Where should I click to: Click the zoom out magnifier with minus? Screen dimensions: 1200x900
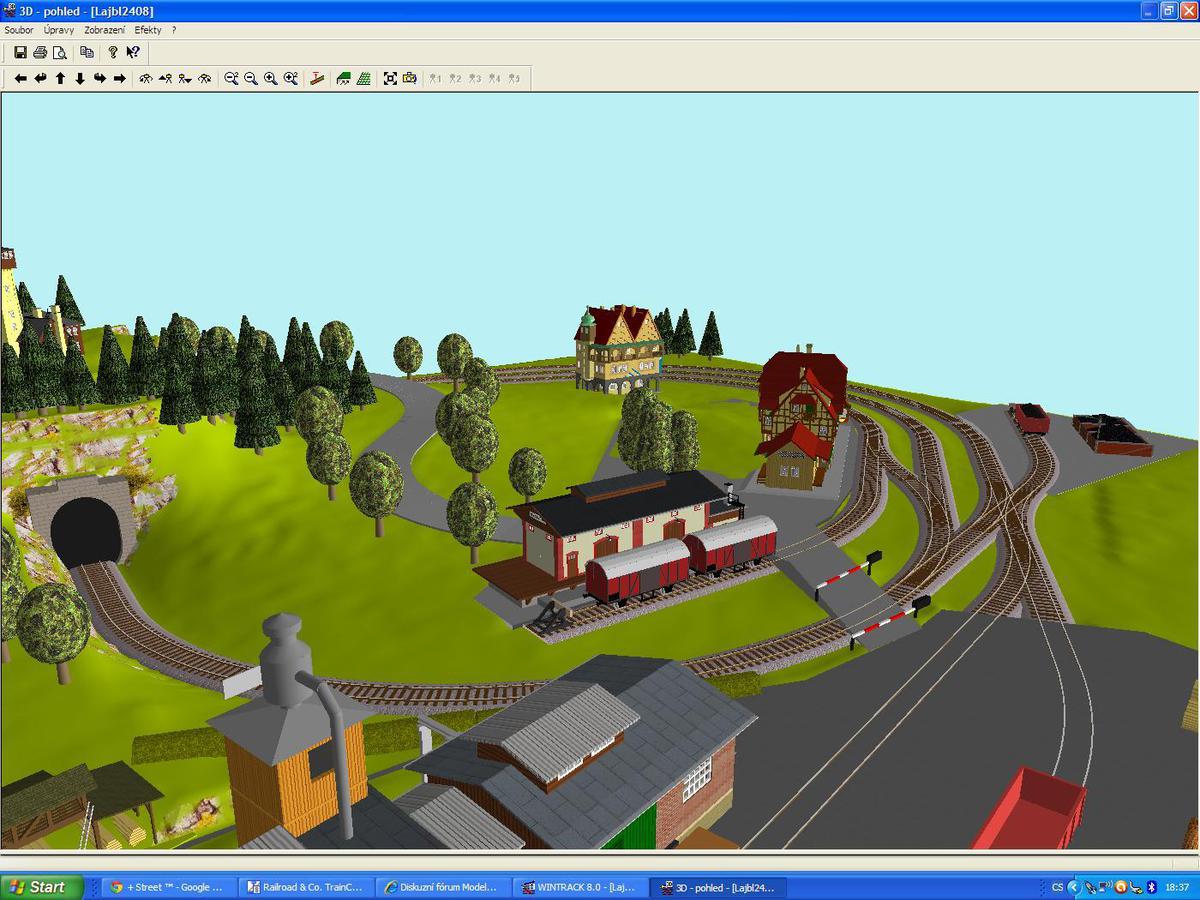coord(251,78)
